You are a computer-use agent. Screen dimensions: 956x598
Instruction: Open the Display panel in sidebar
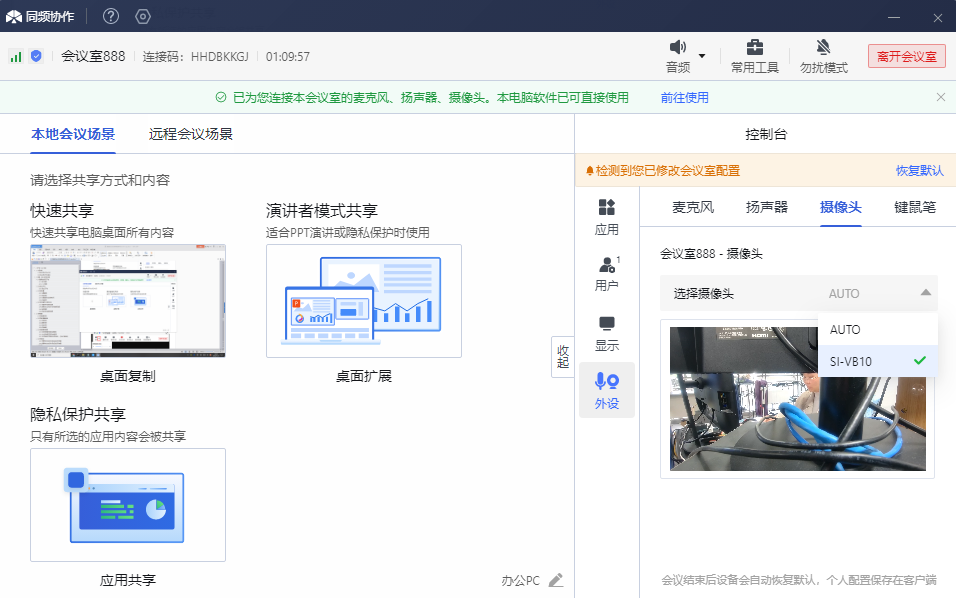coord(607,331)
